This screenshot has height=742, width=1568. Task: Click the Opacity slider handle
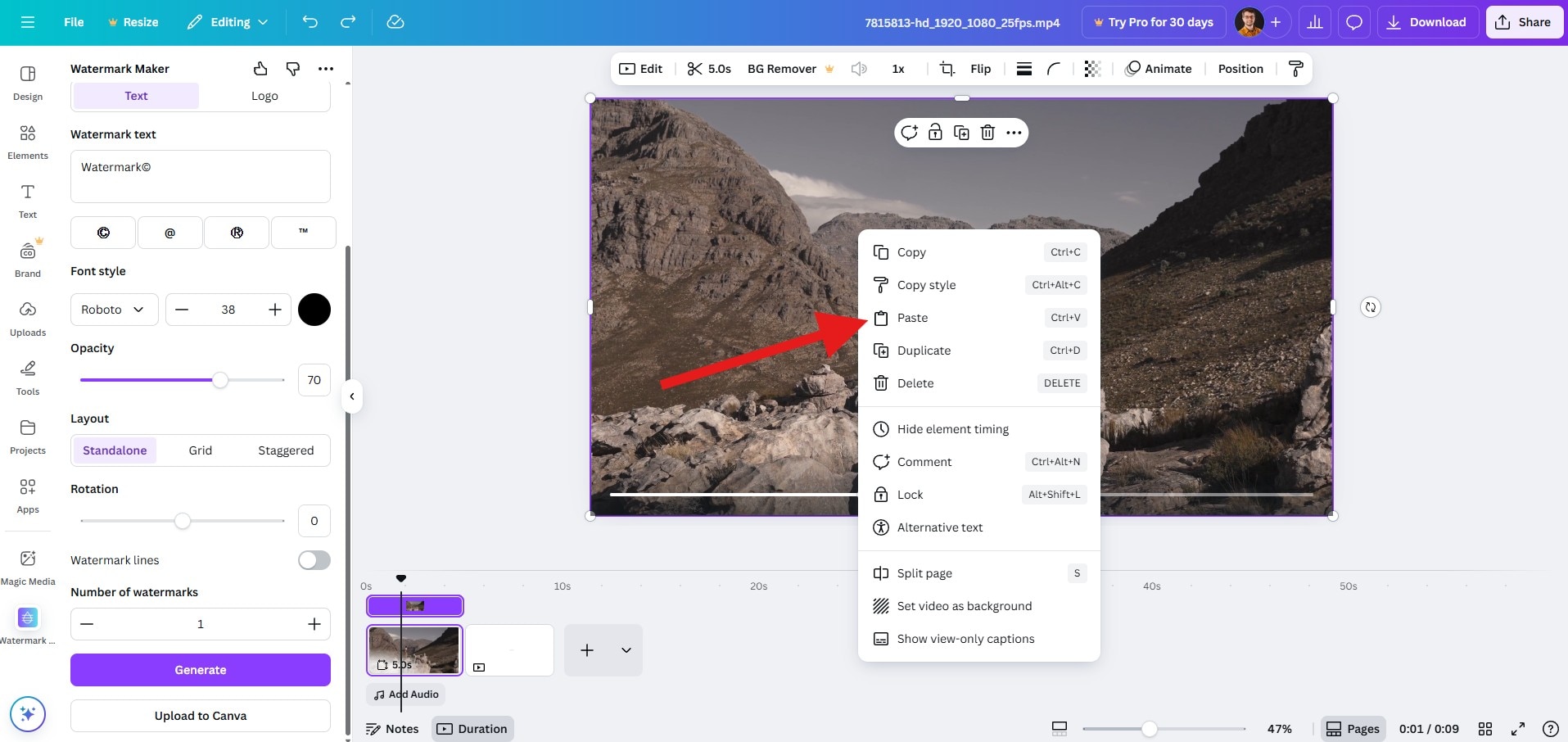point(220,380)
